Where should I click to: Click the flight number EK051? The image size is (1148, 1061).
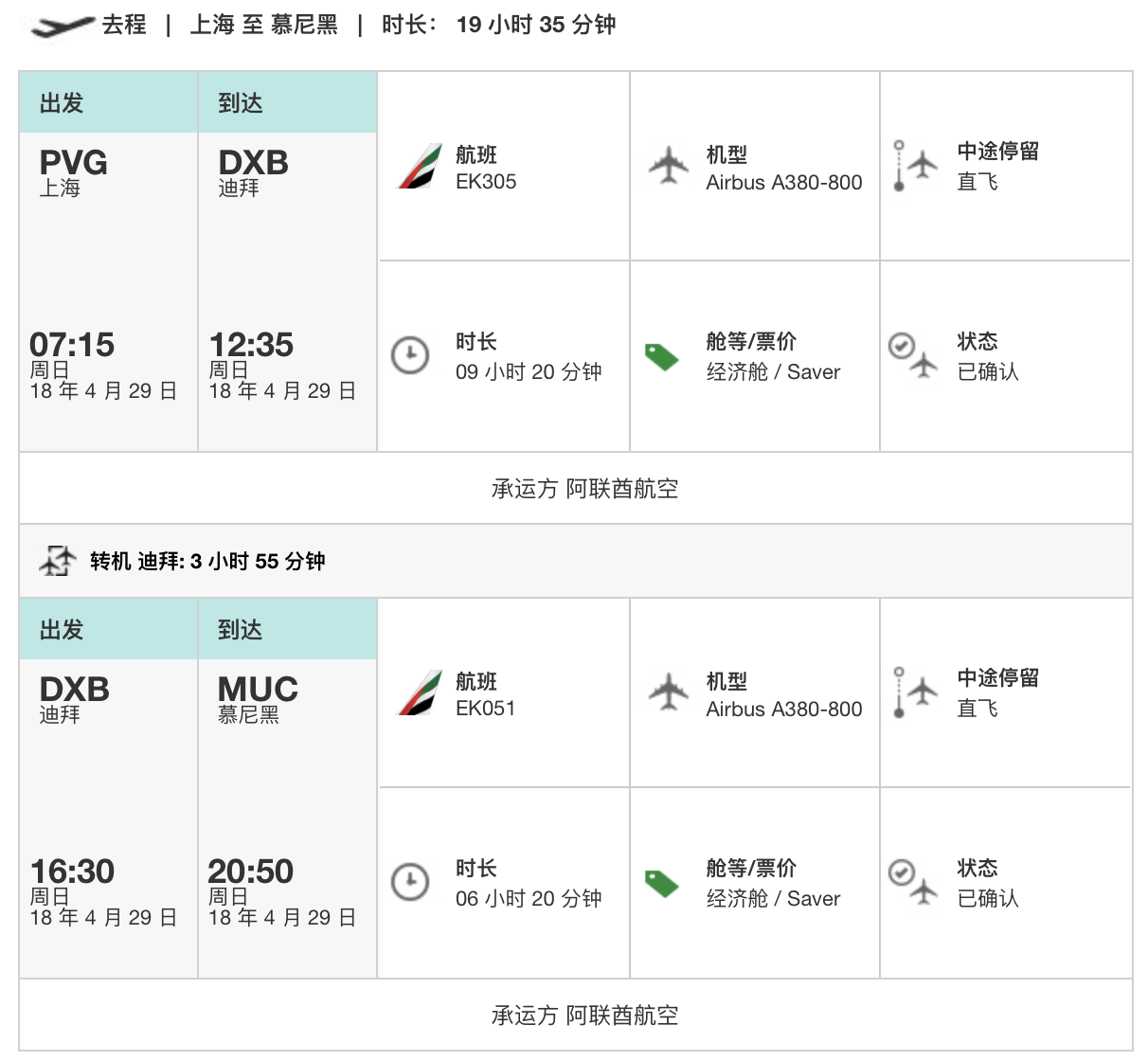pos(485,709)
